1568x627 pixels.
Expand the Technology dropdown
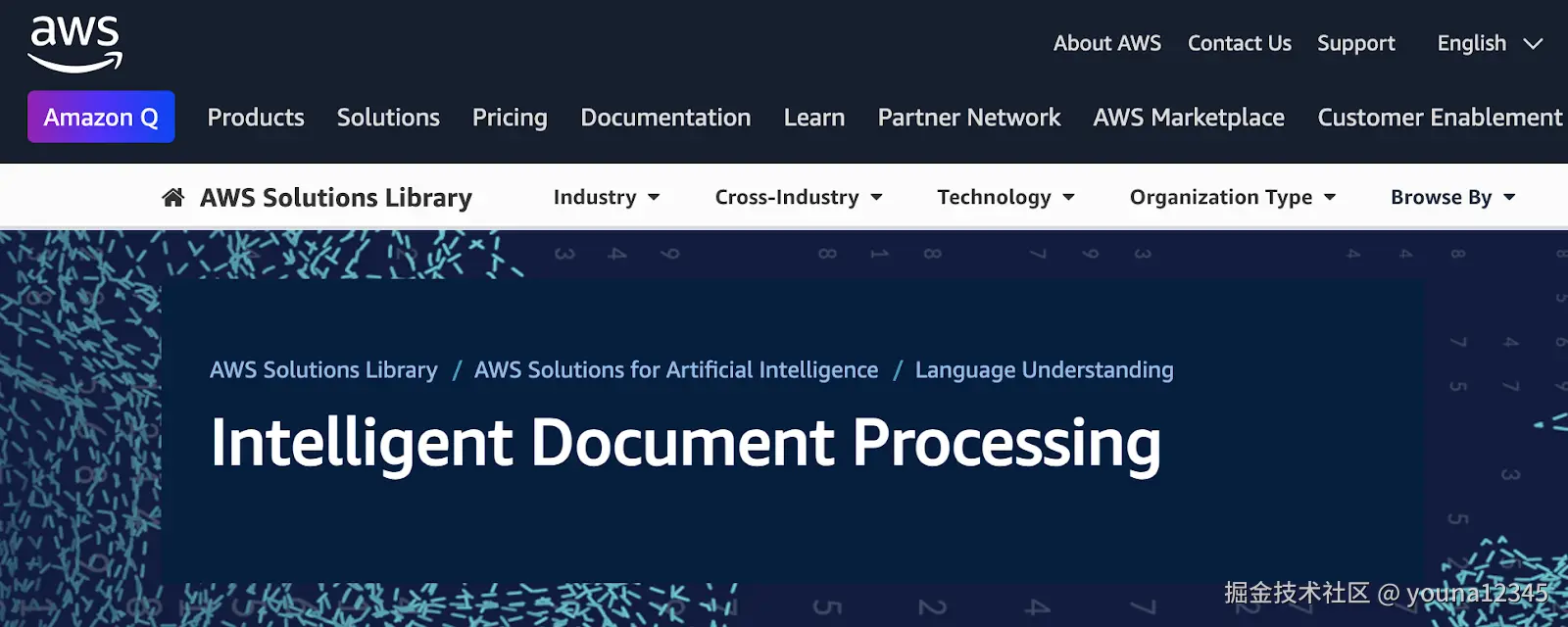[1006, 198]
